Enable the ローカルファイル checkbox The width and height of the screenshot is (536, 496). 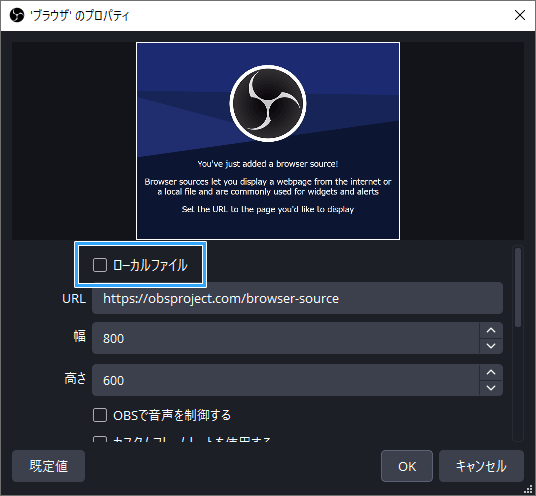(x=100, y=265)
